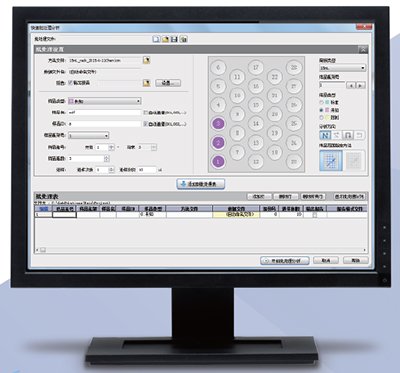Select vial position 22 on the tray
Screen dimensions: 400x373
click(x=275, y=77)
